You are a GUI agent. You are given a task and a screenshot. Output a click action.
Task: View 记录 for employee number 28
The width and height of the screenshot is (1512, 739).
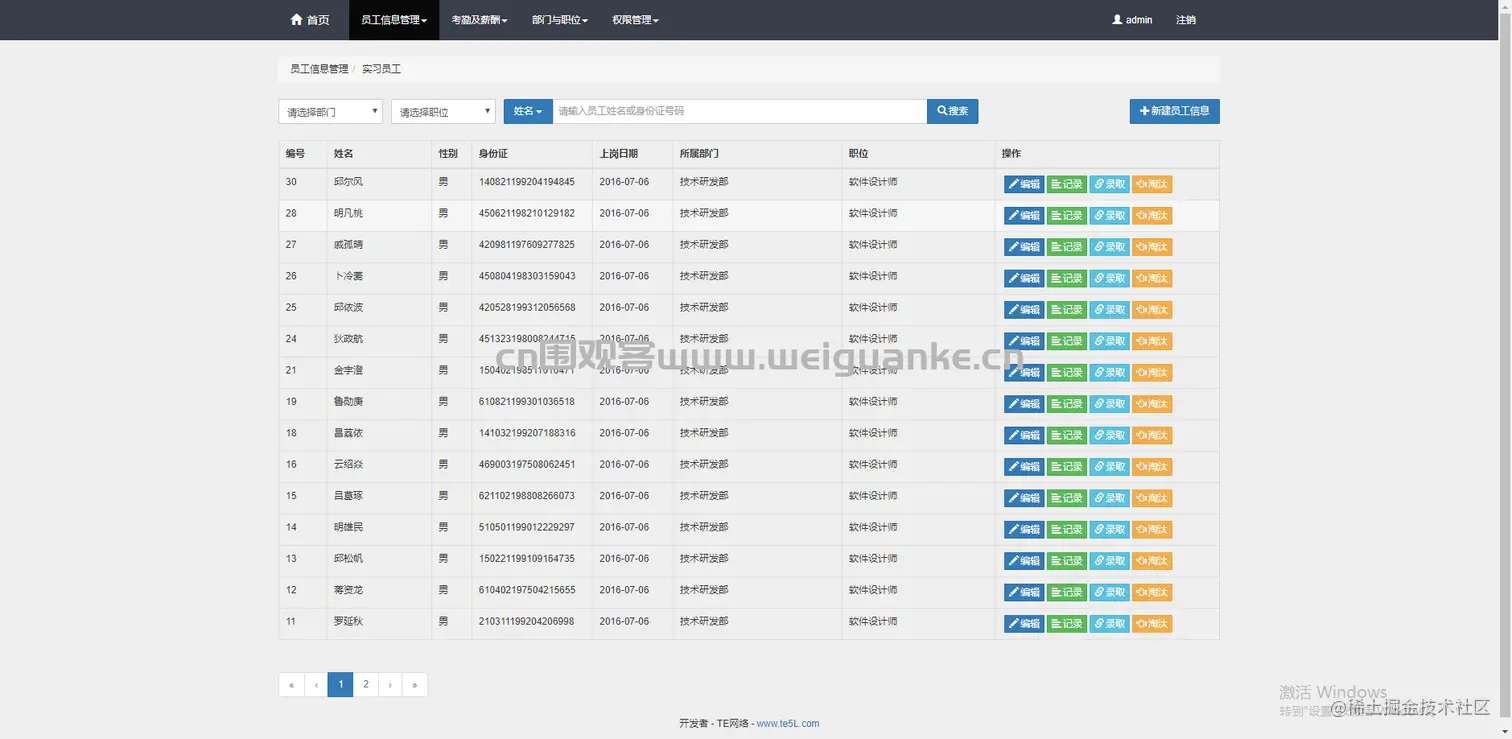pos(1067,215)
